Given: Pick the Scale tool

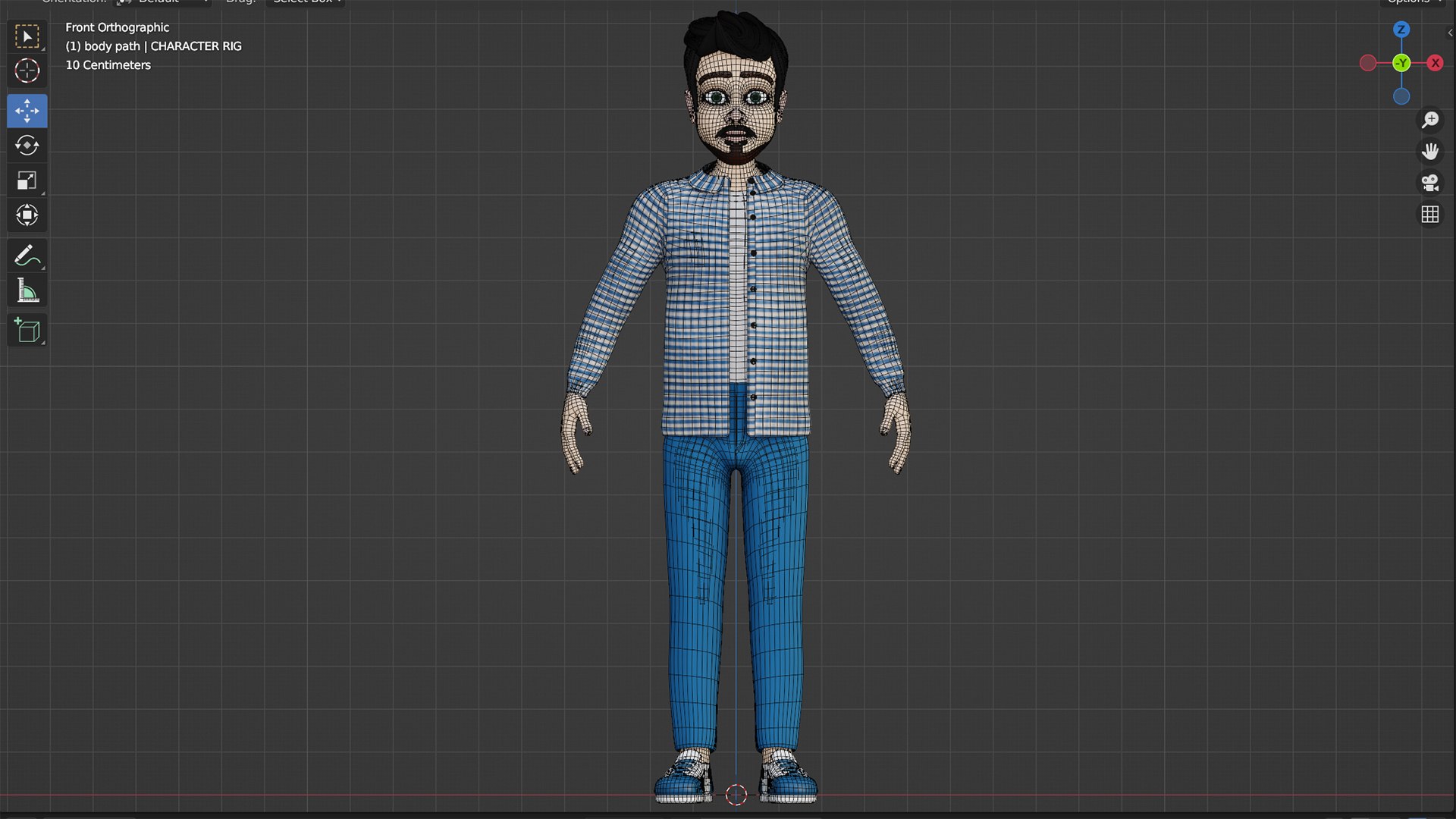Looking at the screenshot, I should click(27, 180).
